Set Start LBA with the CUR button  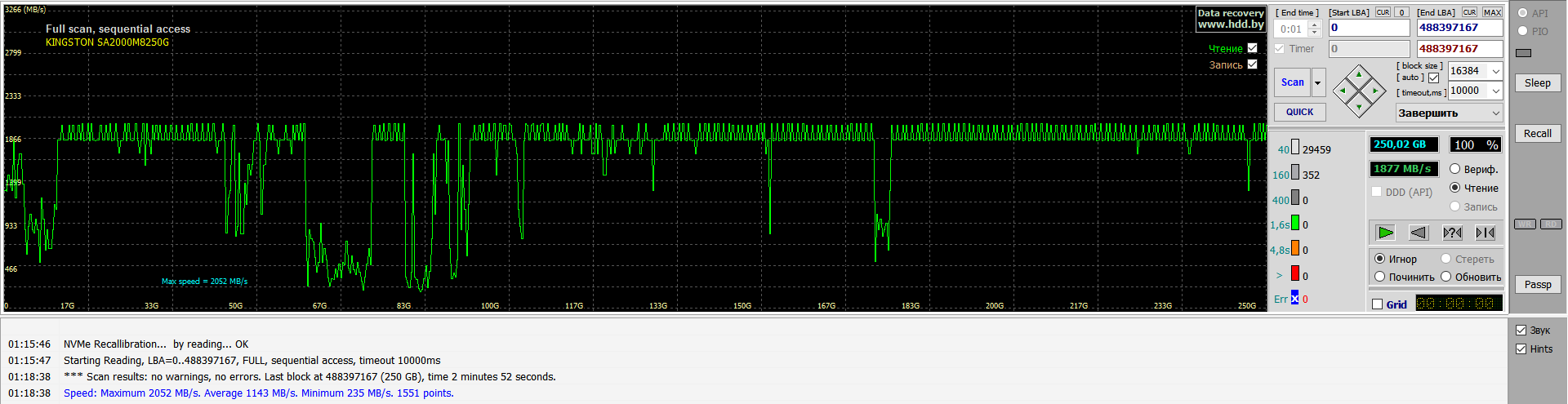coord(1383,12)
